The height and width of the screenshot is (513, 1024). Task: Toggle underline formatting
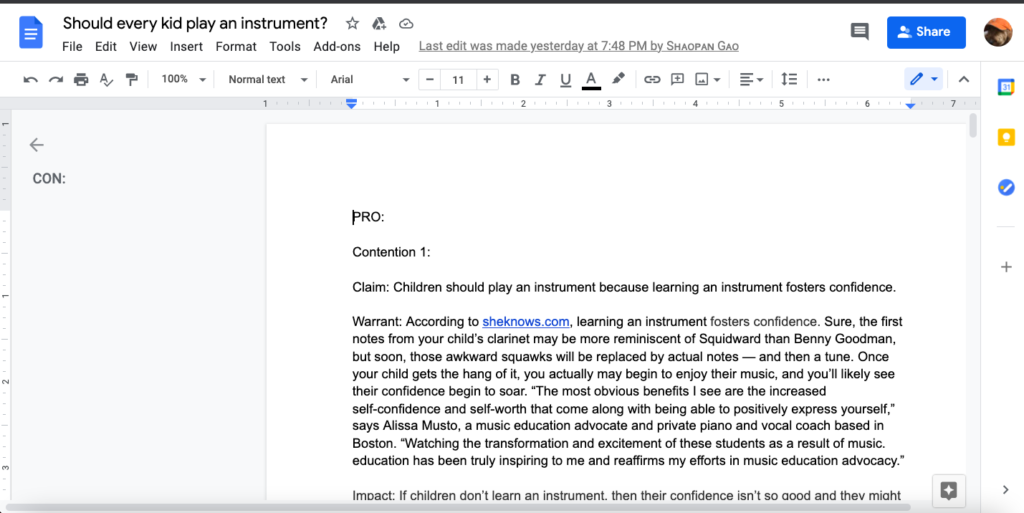click(x=566, y=80)
